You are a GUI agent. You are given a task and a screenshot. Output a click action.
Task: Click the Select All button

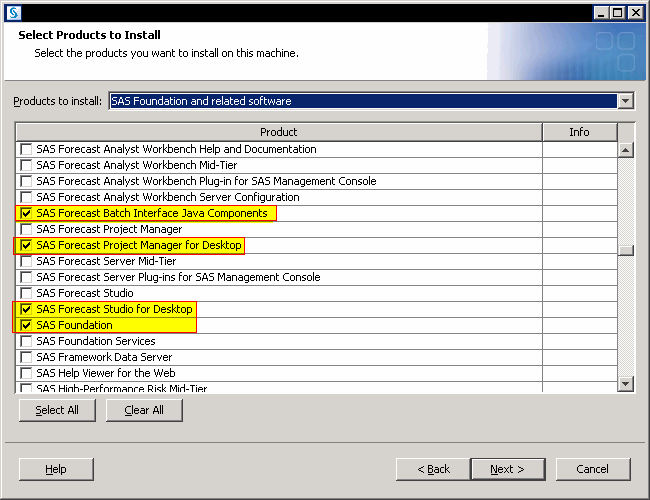[57, 410]
